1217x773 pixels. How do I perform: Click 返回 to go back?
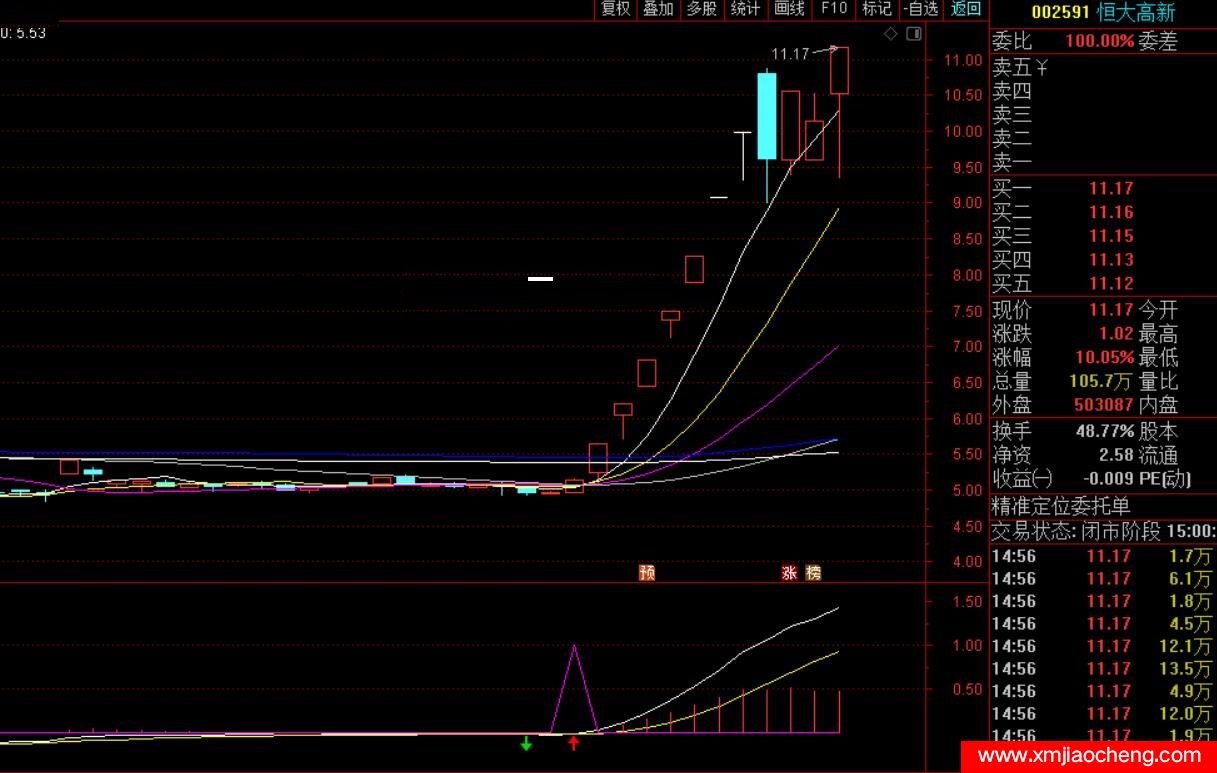coord(966,9)
